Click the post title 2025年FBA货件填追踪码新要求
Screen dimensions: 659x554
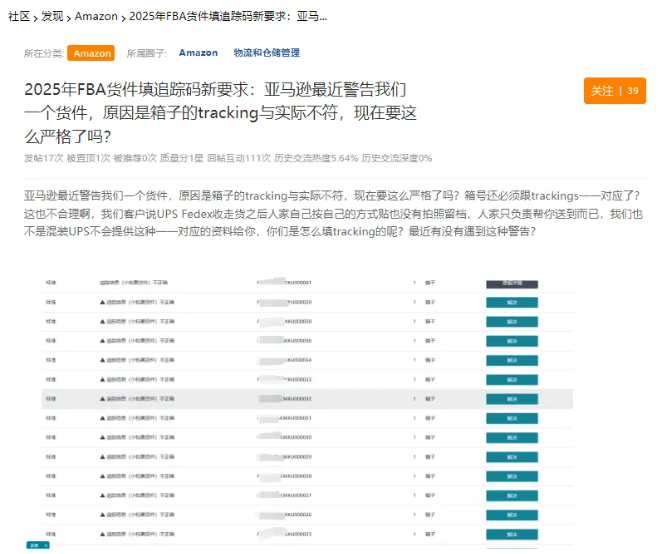click(220, 113)
